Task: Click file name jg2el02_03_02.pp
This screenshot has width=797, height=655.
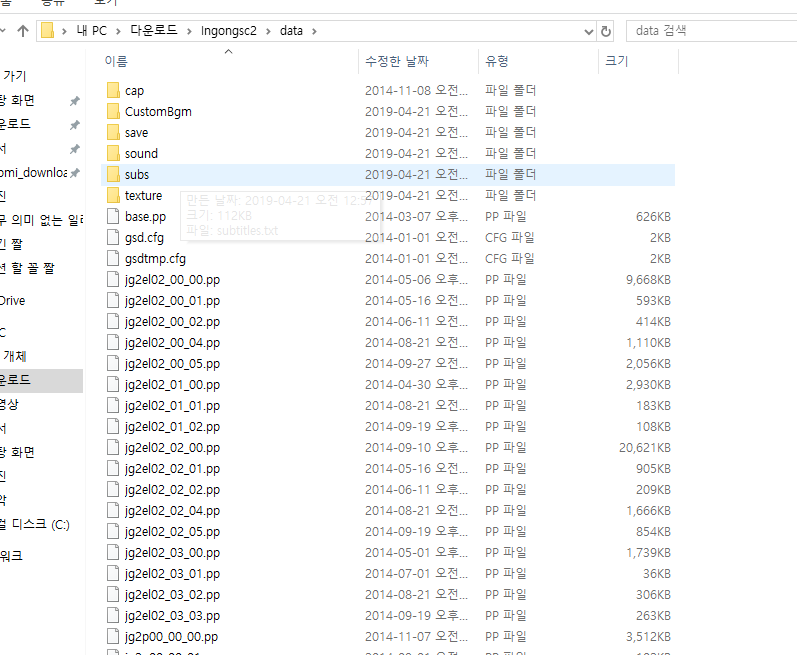Action: 172,595
